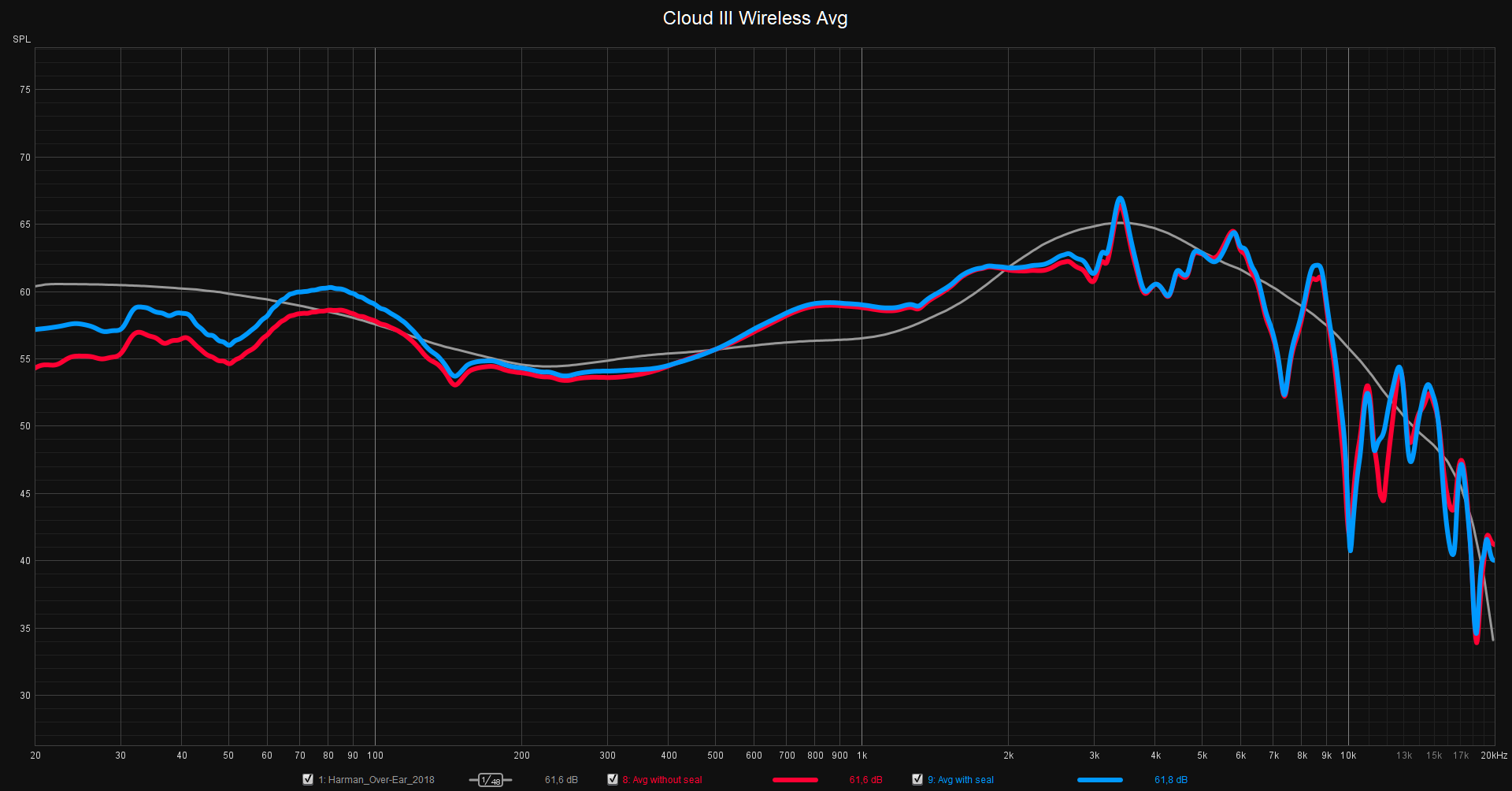Image resolution: width=1512 pixels, height=791 pixels.
Task: Uncheck the Harman_Over-Ear_2018 trace checkbox
Action: pyautogui.click(x=308, y=779)
